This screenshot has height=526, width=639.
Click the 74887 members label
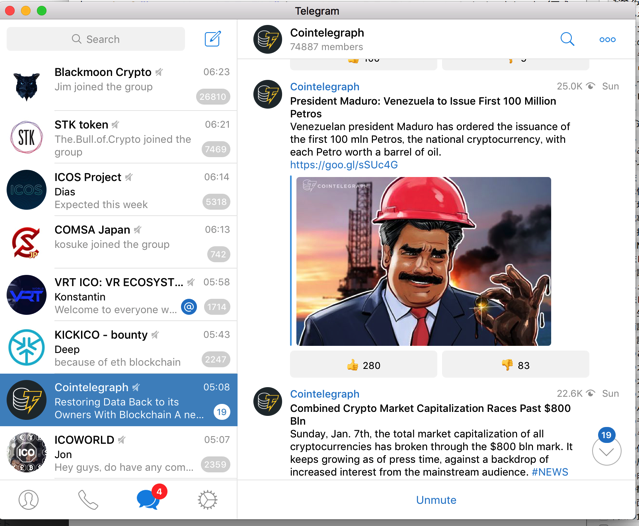coord(326,47)
